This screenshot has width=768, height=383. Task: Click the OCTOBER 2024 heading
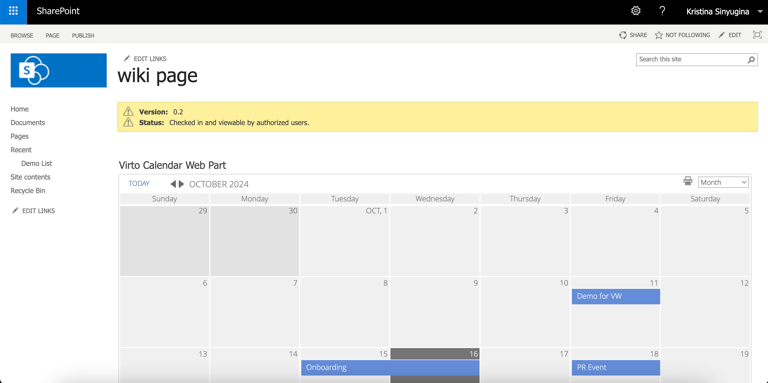coord(219,185)
